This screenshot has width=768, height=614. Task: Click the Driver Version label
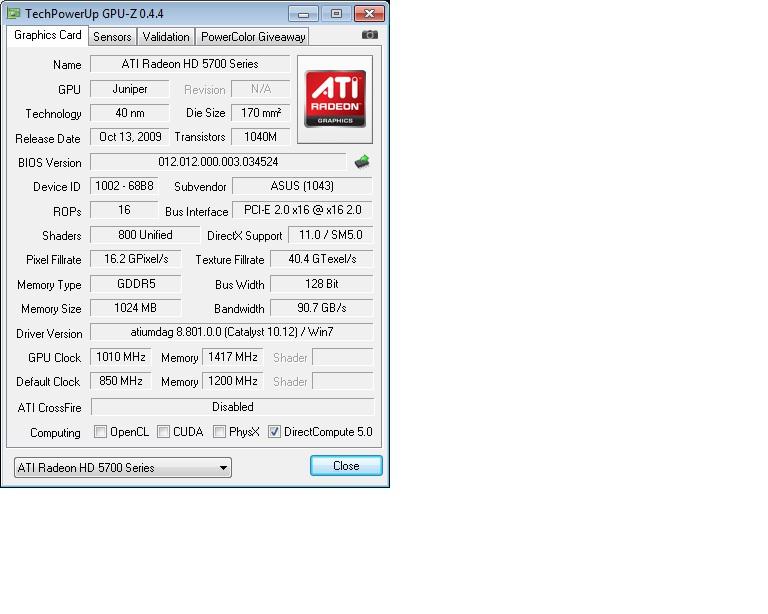click(x=49, y=333)
